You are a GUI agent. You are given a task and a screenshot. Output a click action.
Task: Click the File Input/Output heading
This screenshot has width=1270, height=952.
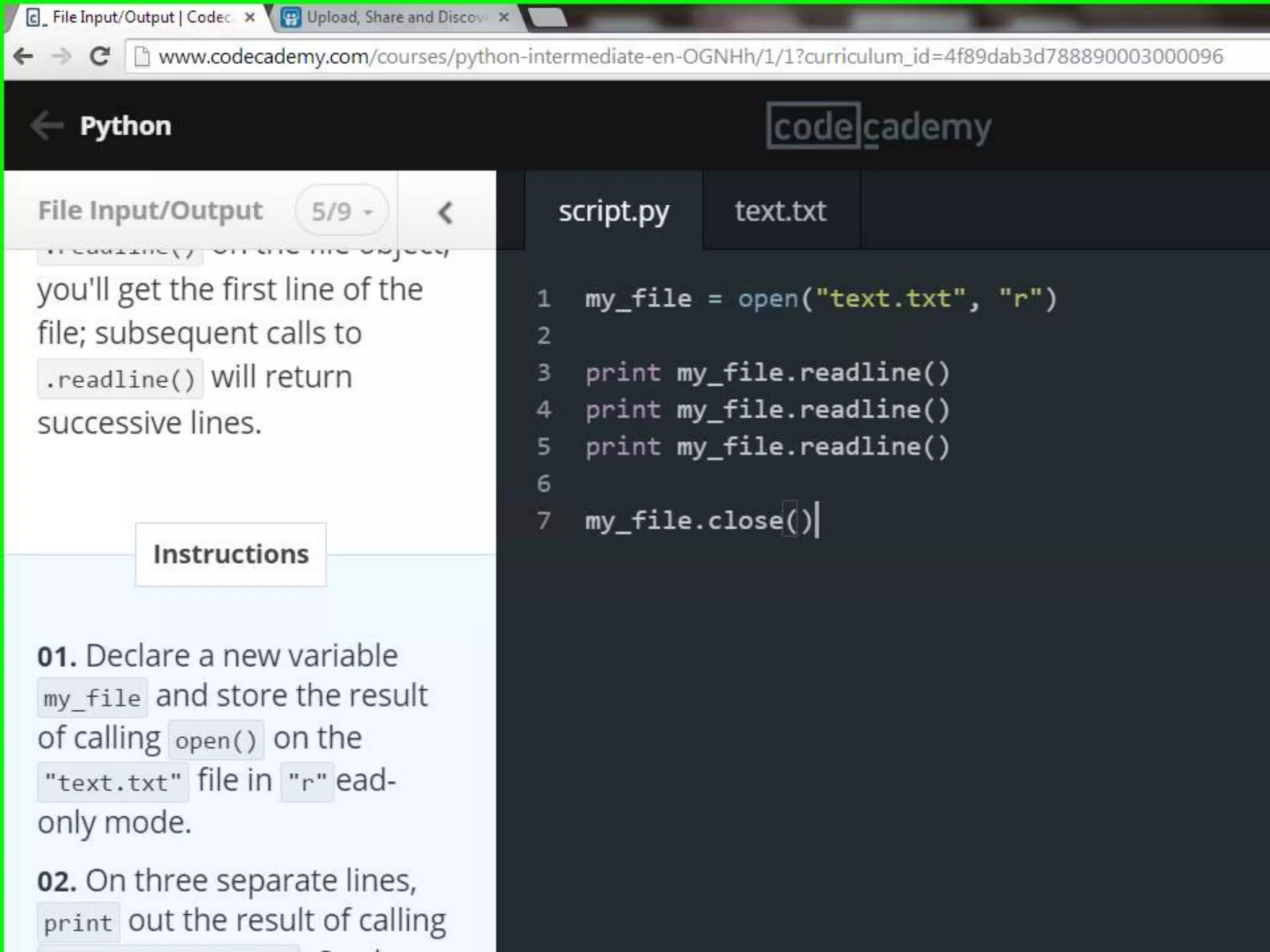[x=151, y=211]
